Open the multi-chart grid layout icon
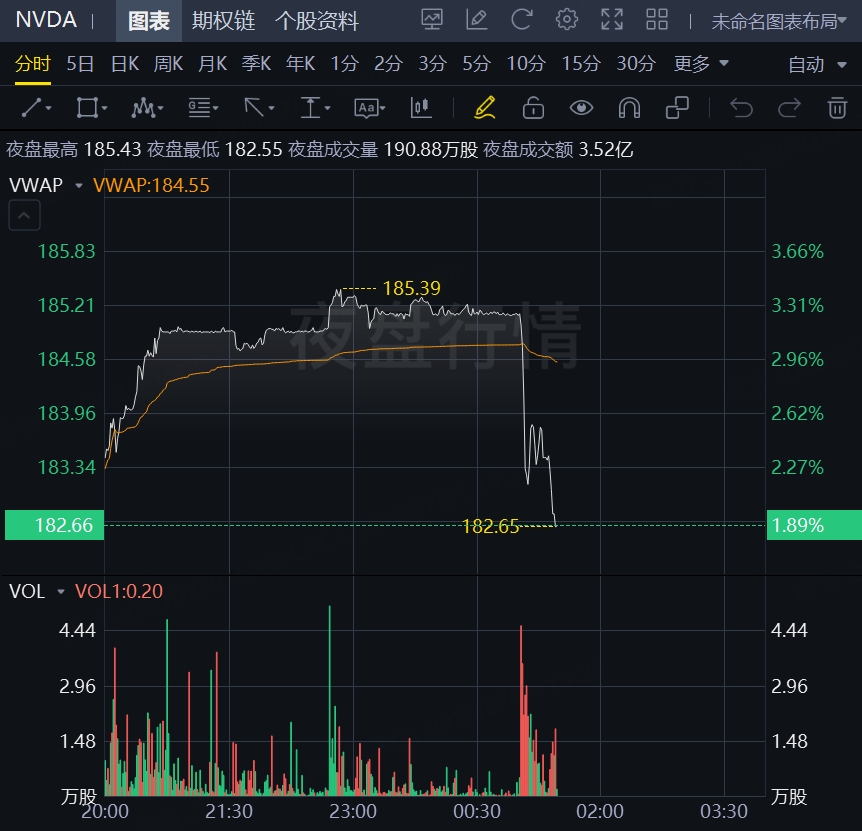This screenshot has width=862, height=831. point(657,20)
